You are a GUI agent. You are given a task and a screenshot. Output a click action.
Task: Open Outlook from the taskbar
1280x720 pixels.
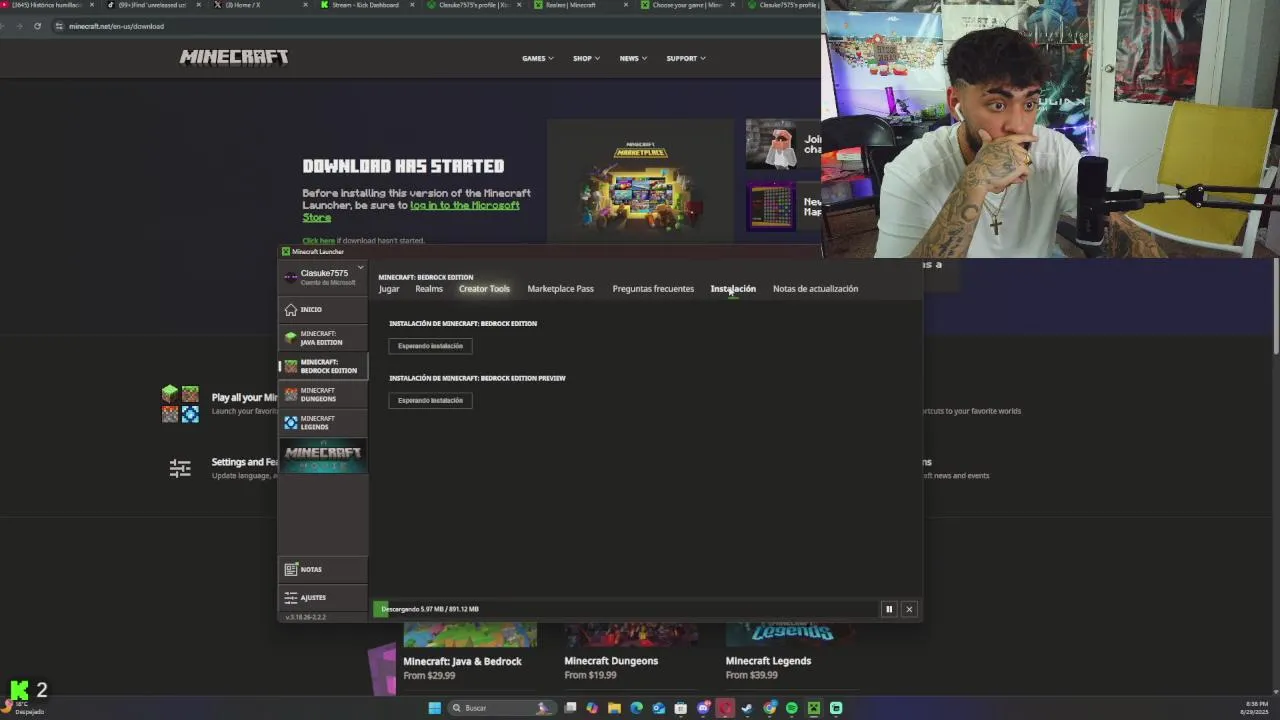pos(658,708)
